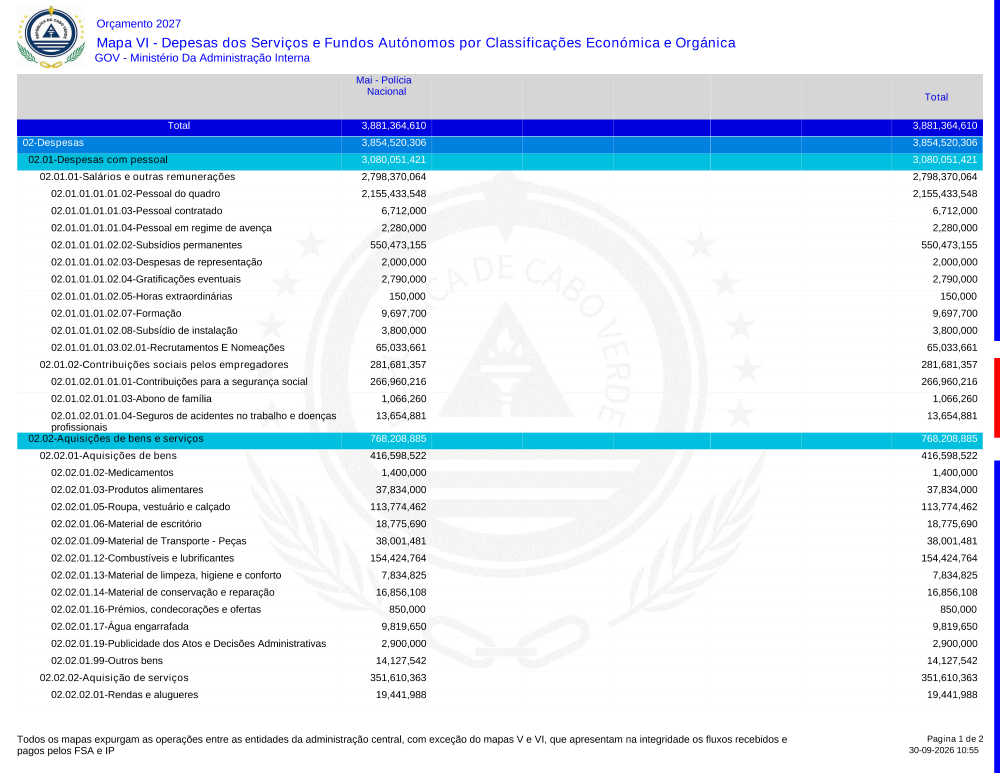Click the 'Pagina 1 de 2' page indicator

[x=955, y=739]
